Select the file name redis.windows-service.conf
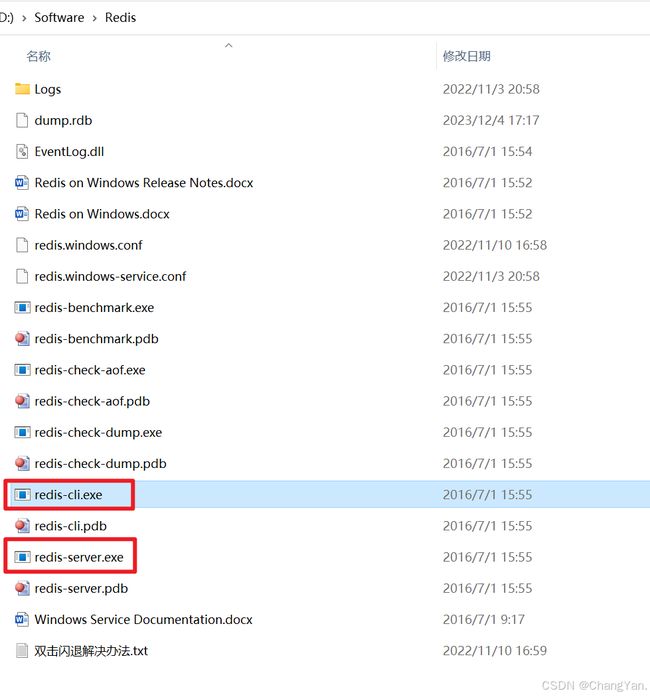 (110, 276)
